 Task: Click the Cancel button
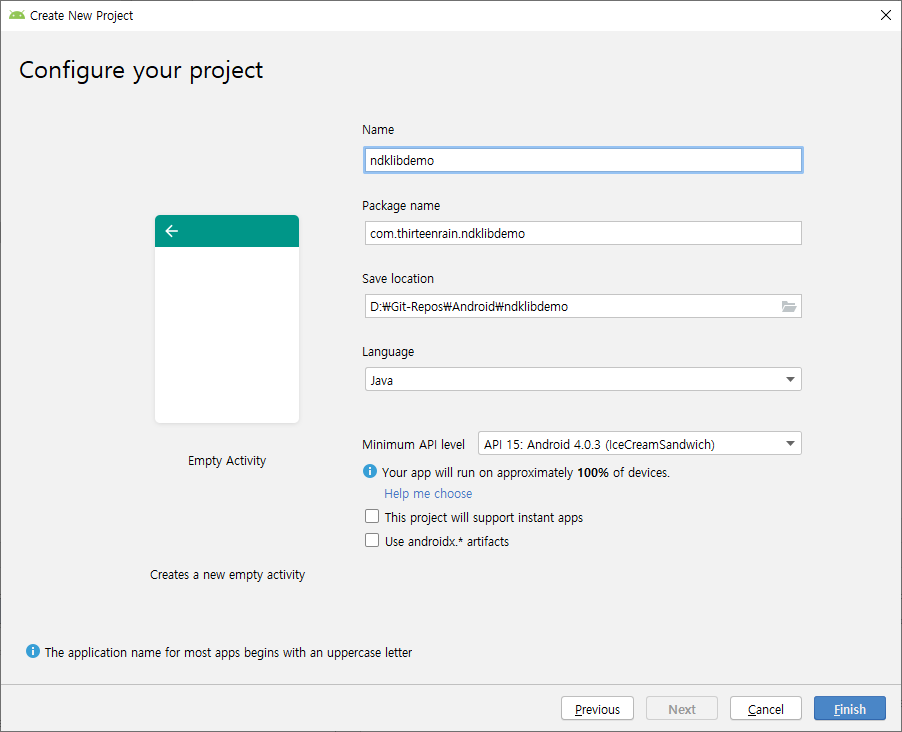tap(766, 708)
